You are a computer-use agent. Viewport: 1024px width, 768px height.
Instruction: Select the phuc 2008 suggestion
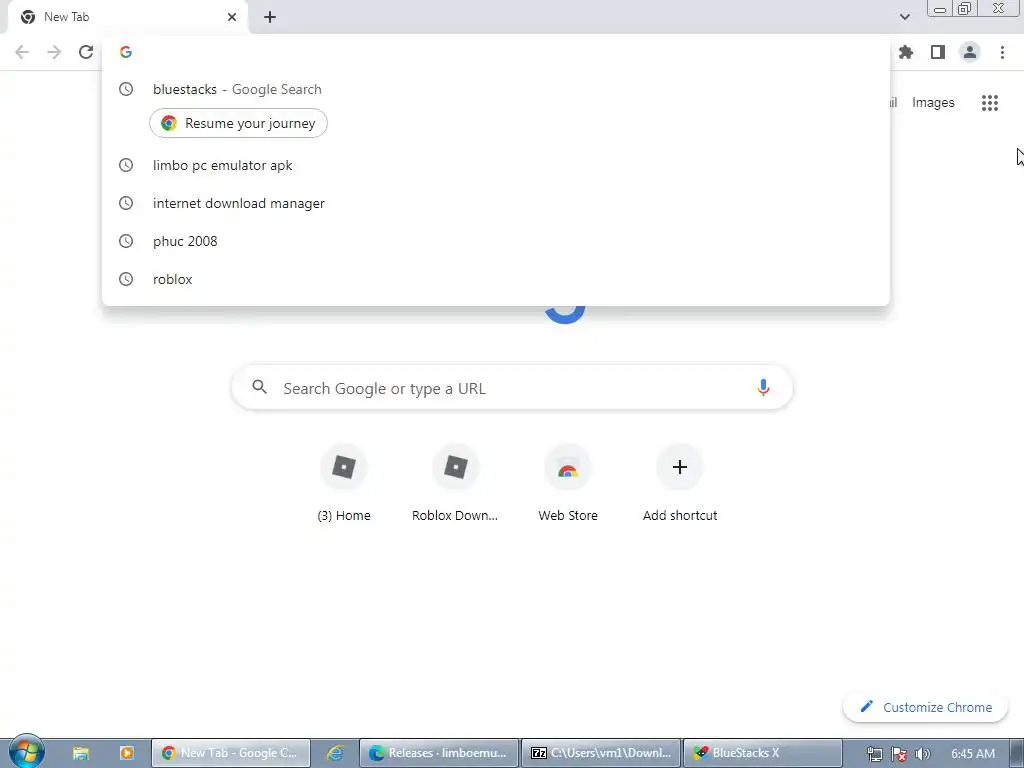tap(496, 241)
